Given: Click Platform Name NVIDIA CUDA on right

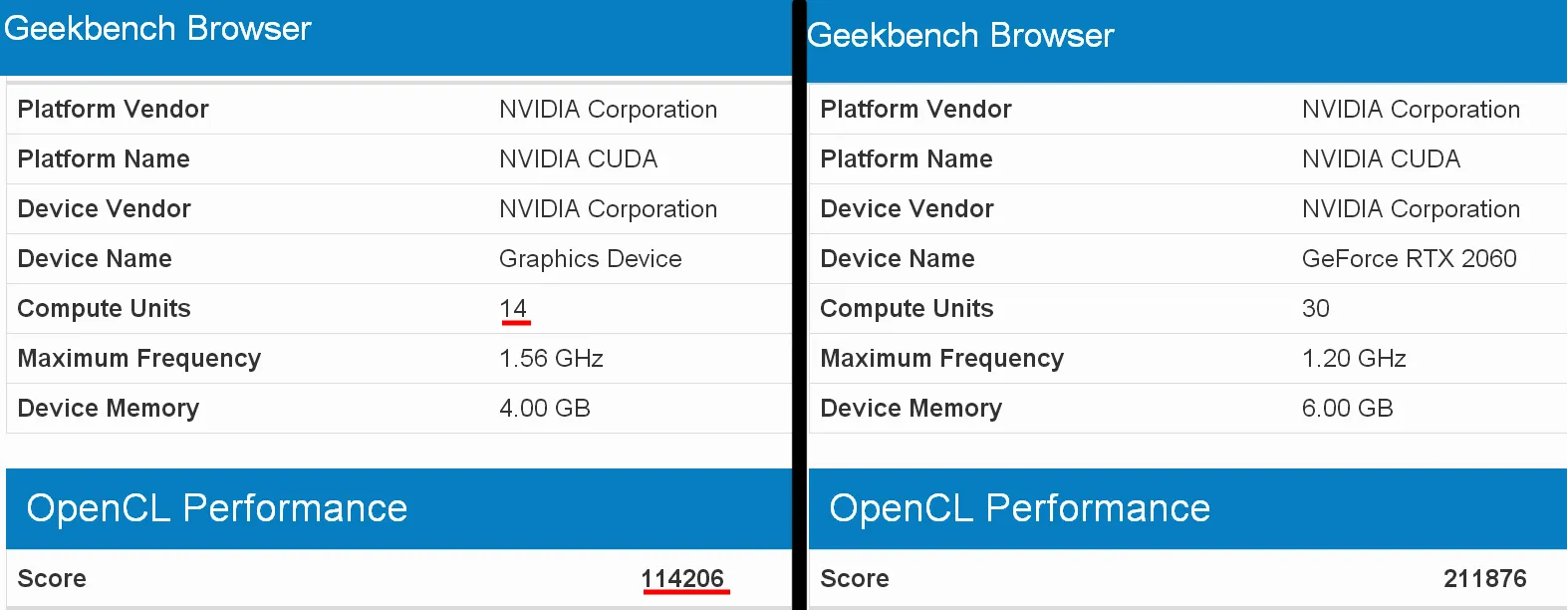Looking at the screenshot, I should (x=1381, y=158).
